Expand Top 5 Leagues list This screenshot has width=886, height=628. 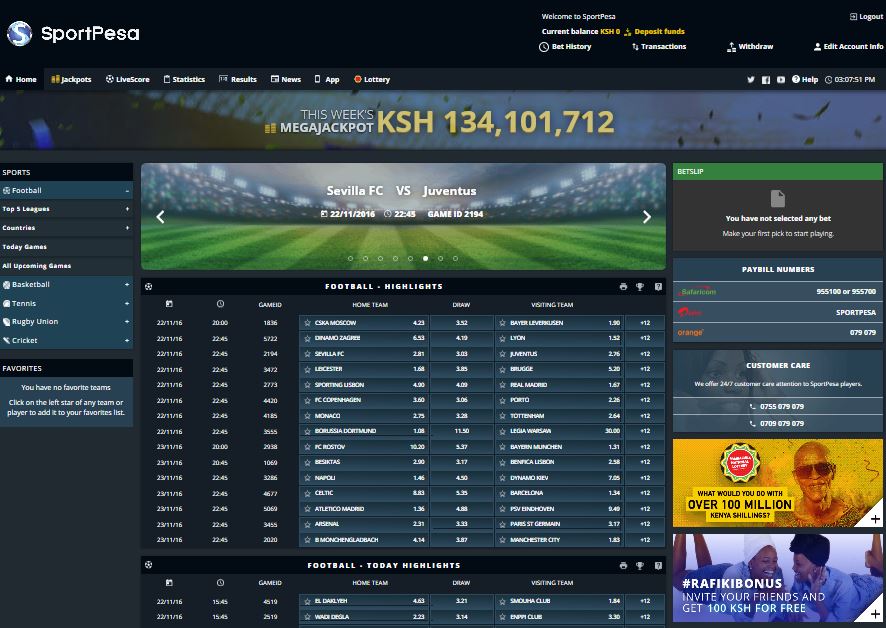(127, 209)
